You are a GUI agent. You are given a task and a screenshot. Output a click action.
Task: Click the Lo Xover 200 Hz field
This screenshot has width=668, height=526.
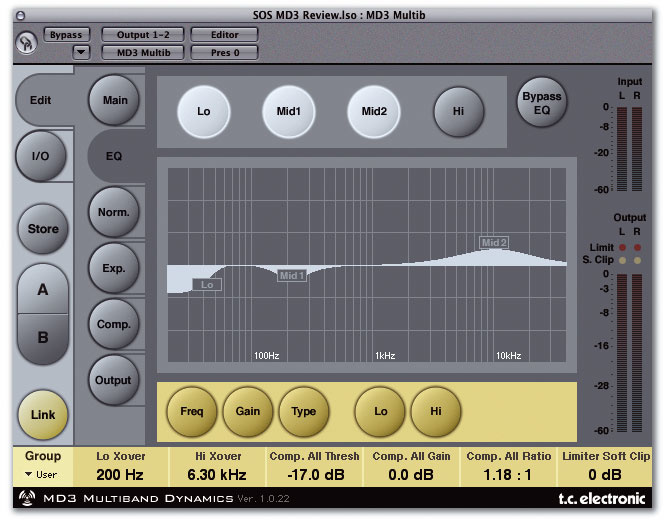coord(121,466)
